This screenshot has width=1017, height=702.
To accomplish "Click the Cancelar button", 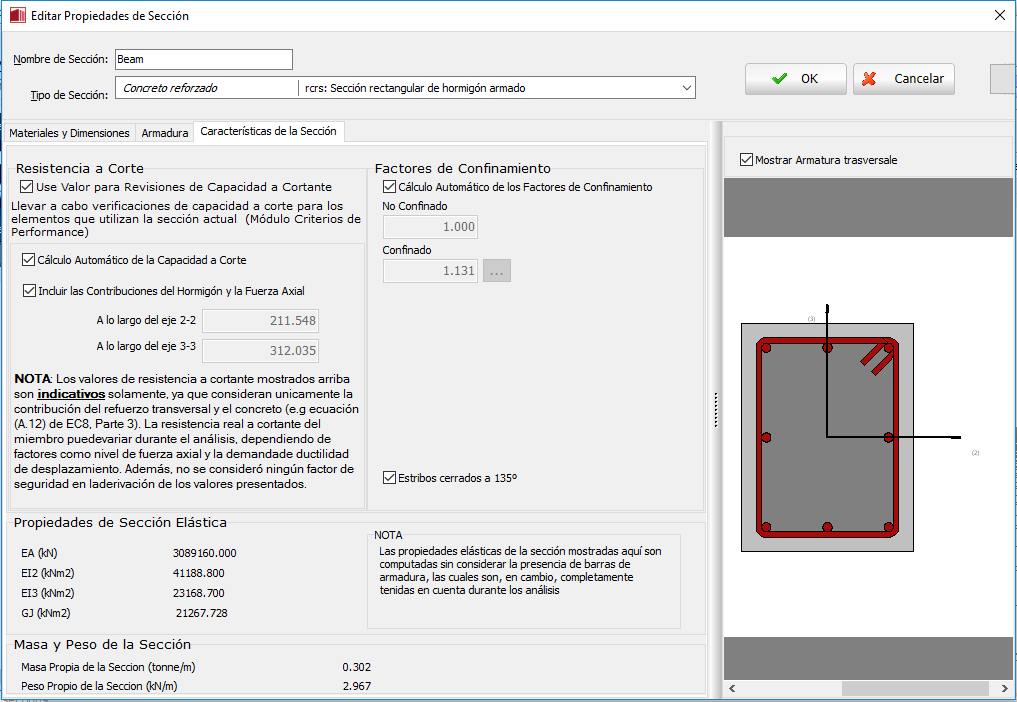I will coord(904,79).
